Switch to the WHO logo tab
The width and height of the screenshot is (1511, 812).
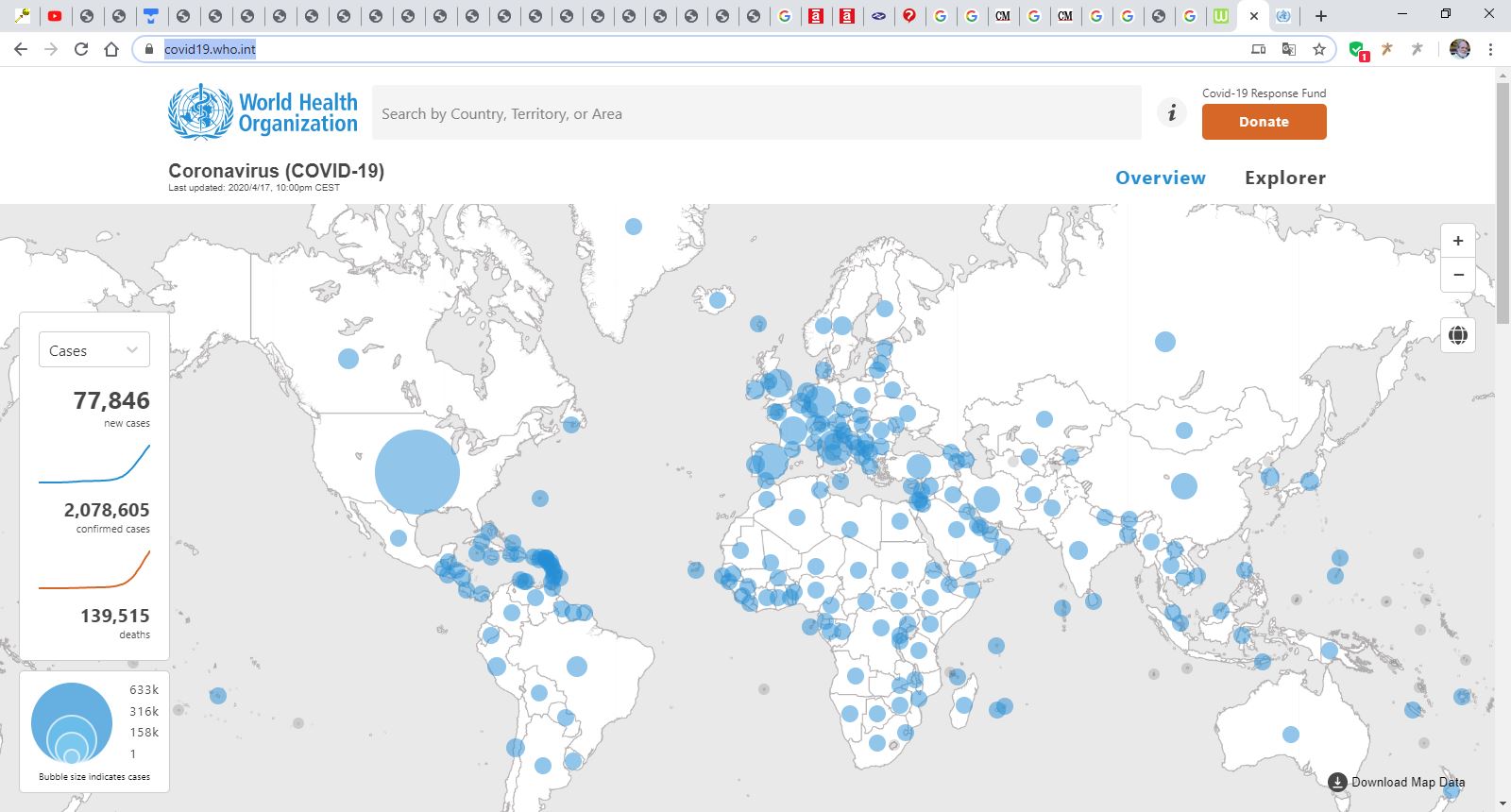(x=1282, y=16)
